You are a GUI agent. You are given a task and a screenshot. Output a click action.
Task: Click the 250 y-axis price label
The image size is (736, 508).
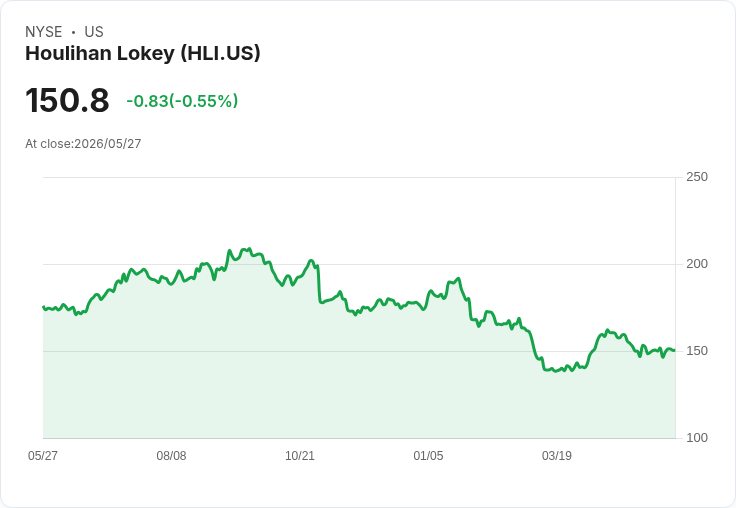[697, 177]
